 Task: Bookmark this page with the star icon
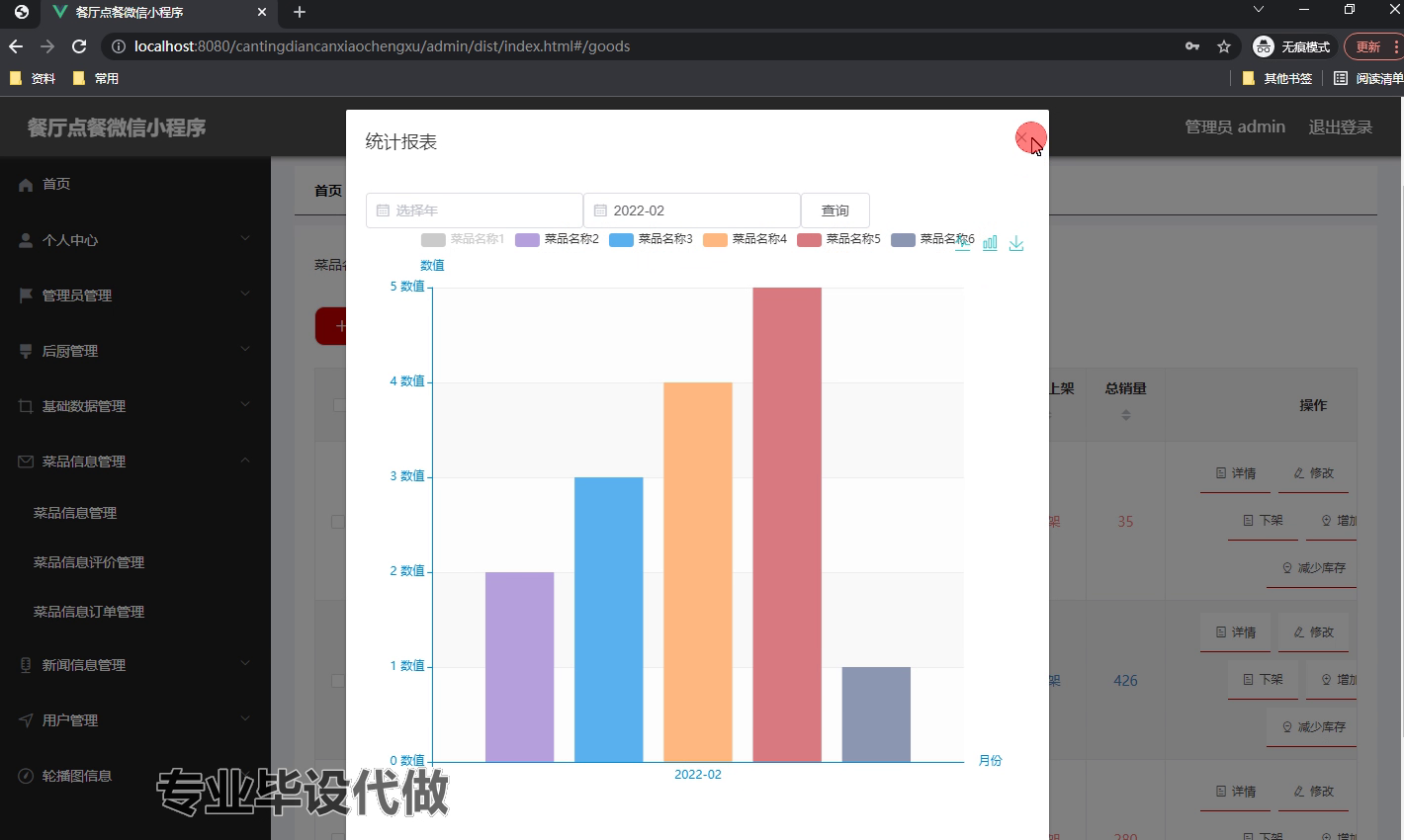coord(1224,46)
